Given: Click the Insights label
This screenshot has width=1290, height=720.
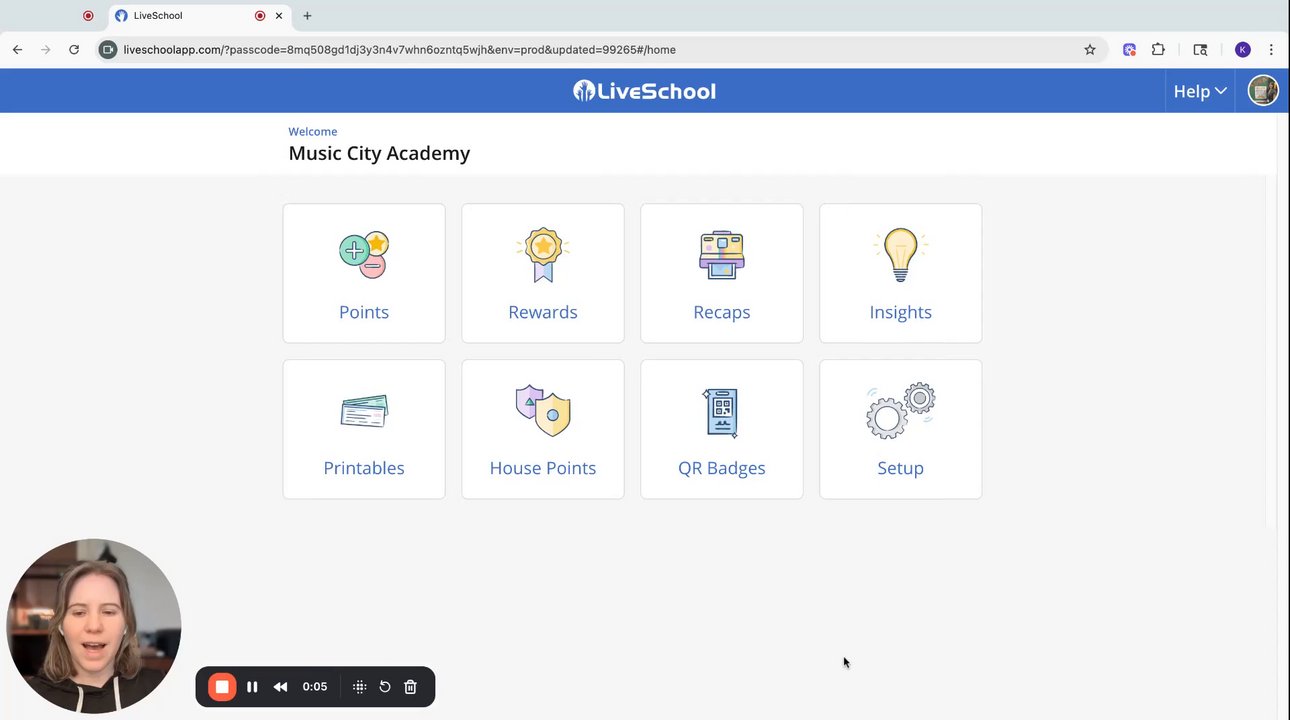Looking at the screenshot, I should pyautogui.click(x=901, y=312).
